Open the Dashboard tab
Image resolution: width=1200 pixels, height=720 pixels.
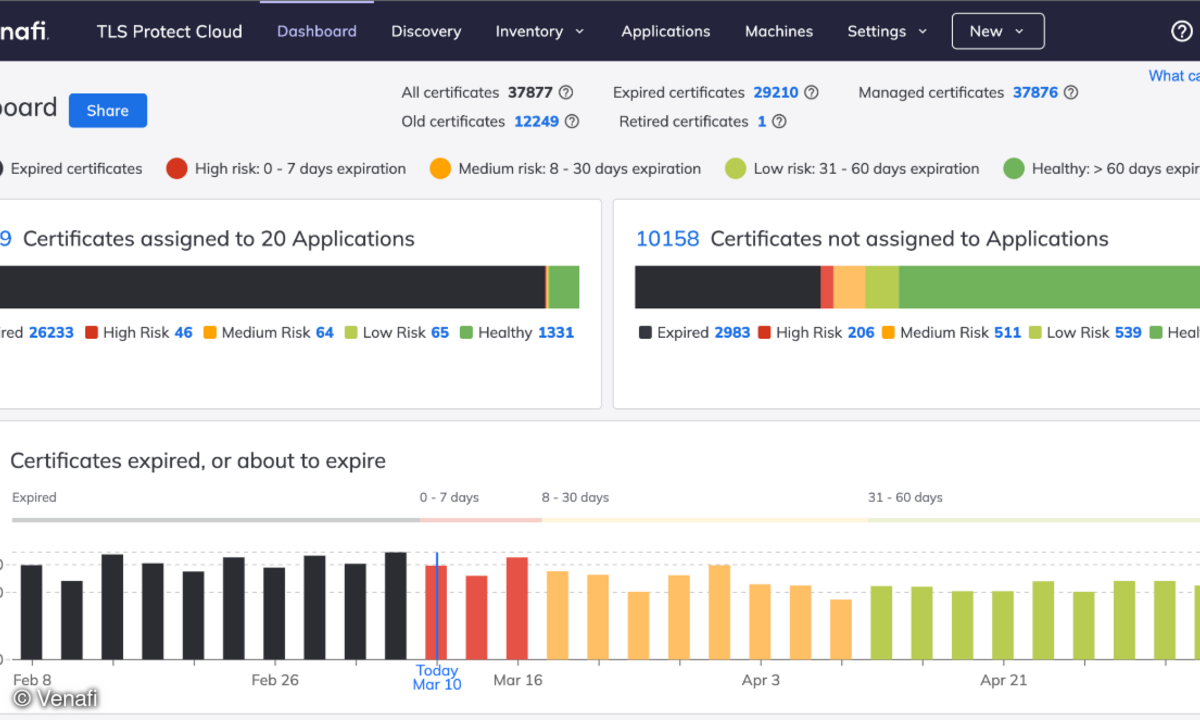[317, 31]
